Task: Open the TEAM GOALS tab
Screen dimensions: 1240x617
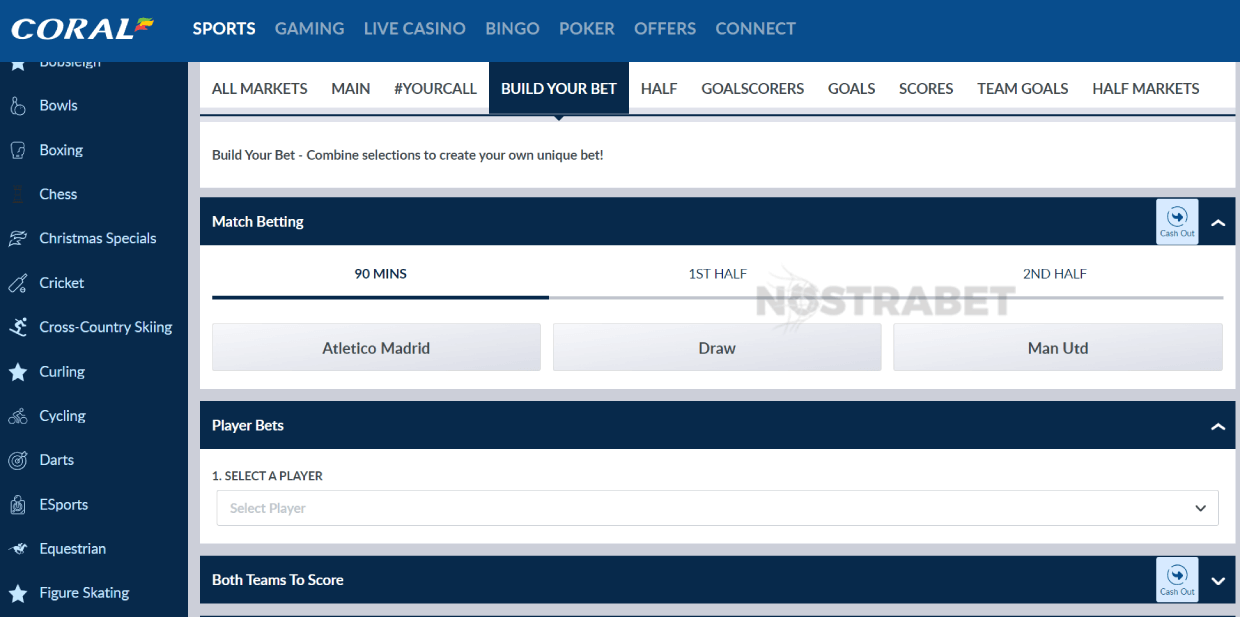Action: click(x=1023, y=88)
